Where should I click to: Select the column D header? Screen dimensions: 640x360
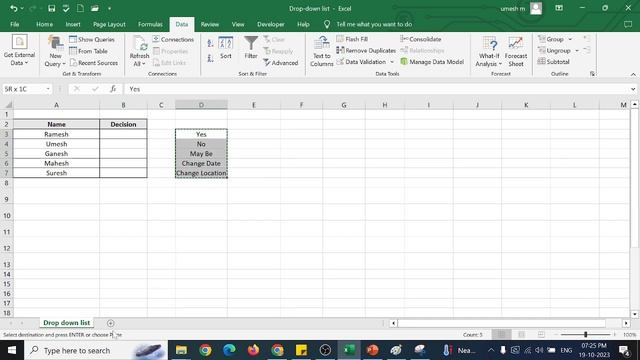[x=201, y=105]
